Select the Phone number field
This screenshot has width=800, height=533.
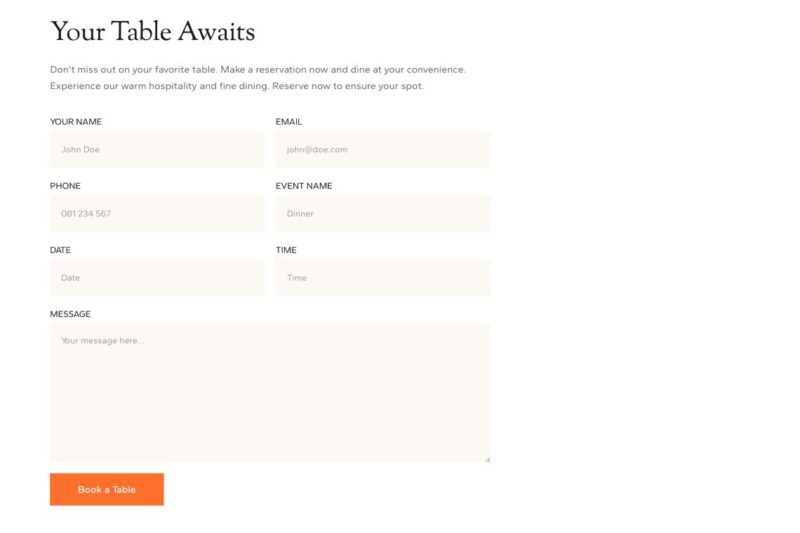coord(157,213)
